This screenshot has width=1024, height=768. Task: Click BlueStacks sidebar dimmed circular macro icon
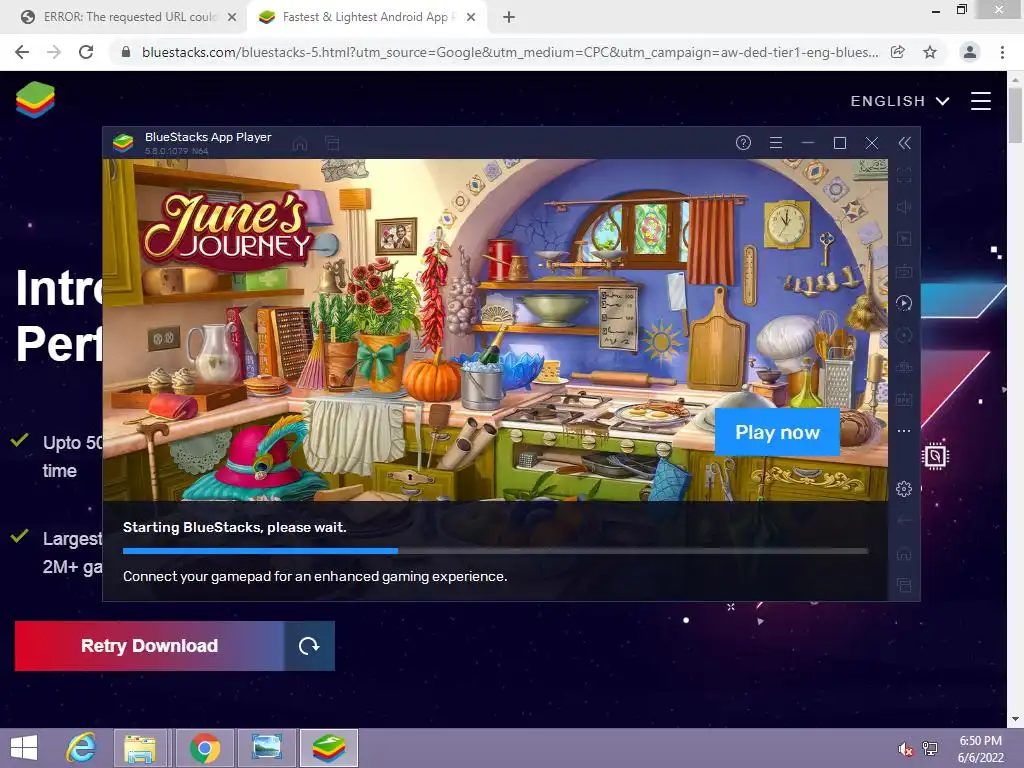click(x=904, y=335)
